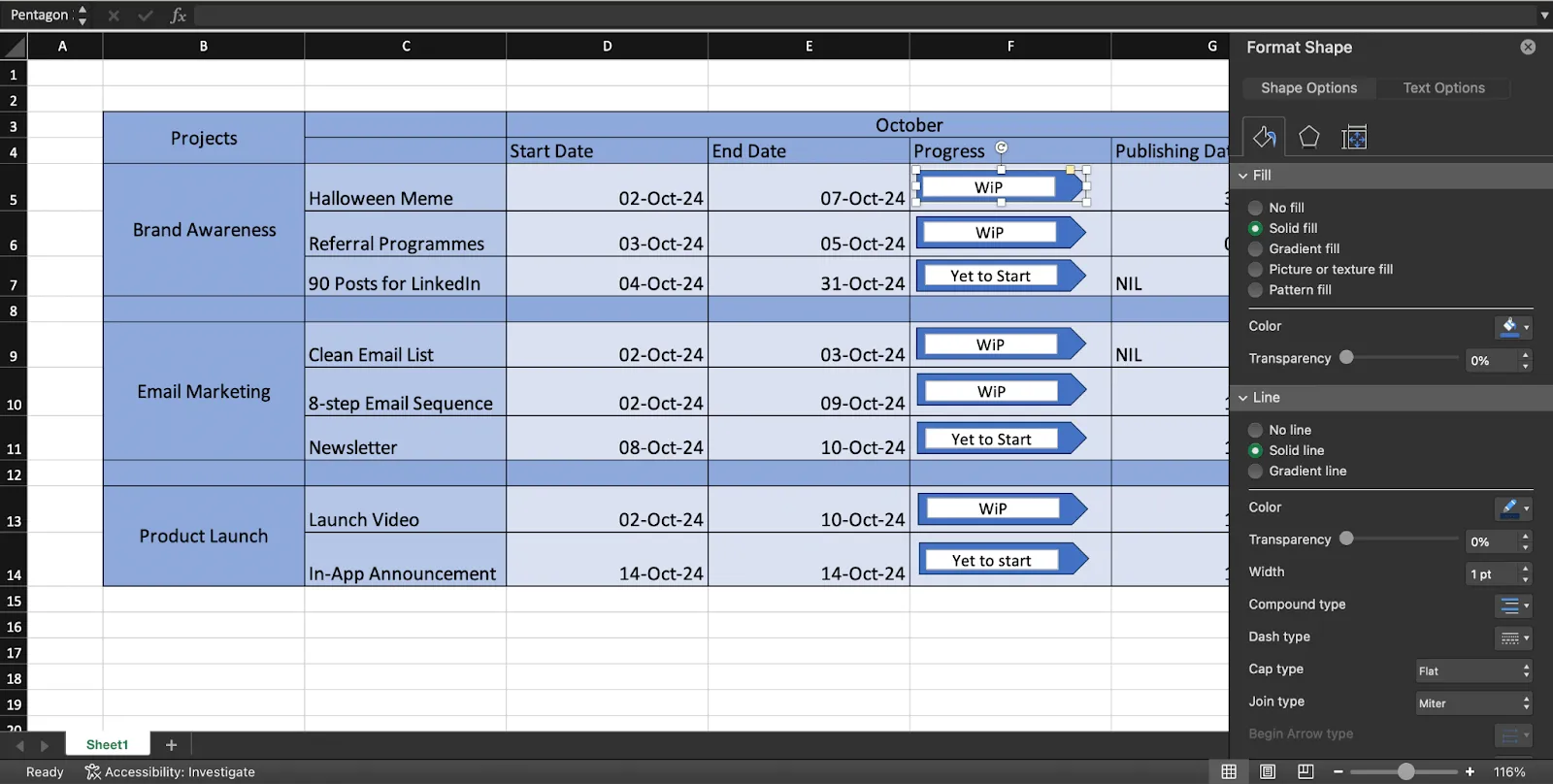Open the Cap type Flat dropdown

tap(1473, 670)
